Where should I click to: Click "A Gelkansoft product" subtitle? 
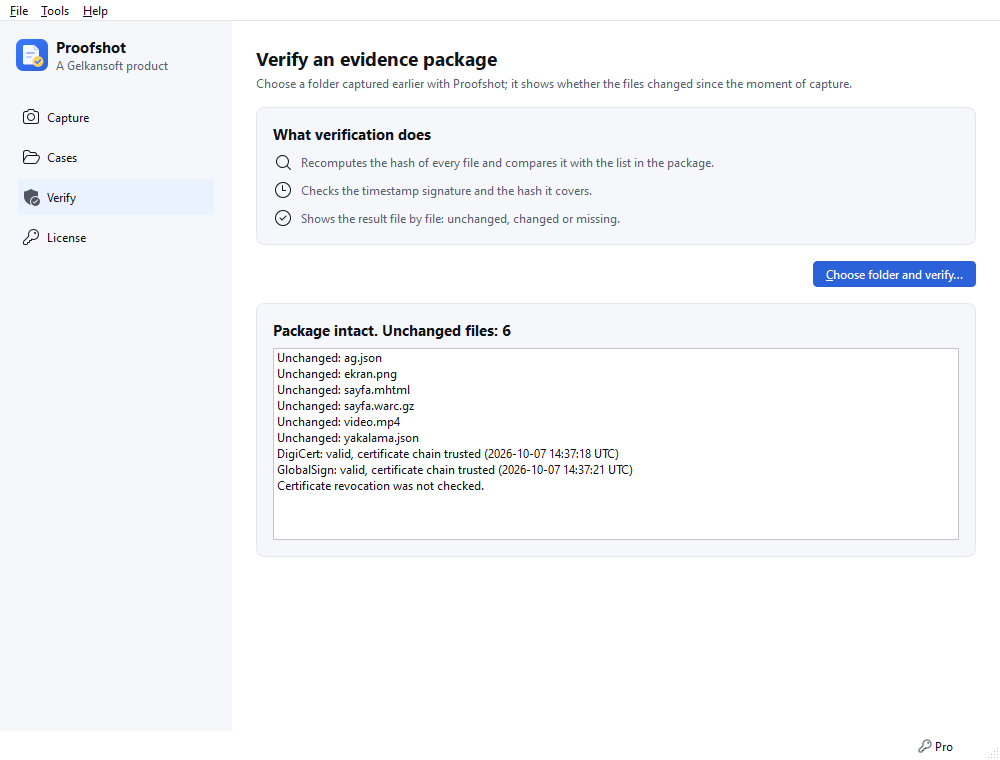click(112, 66)
